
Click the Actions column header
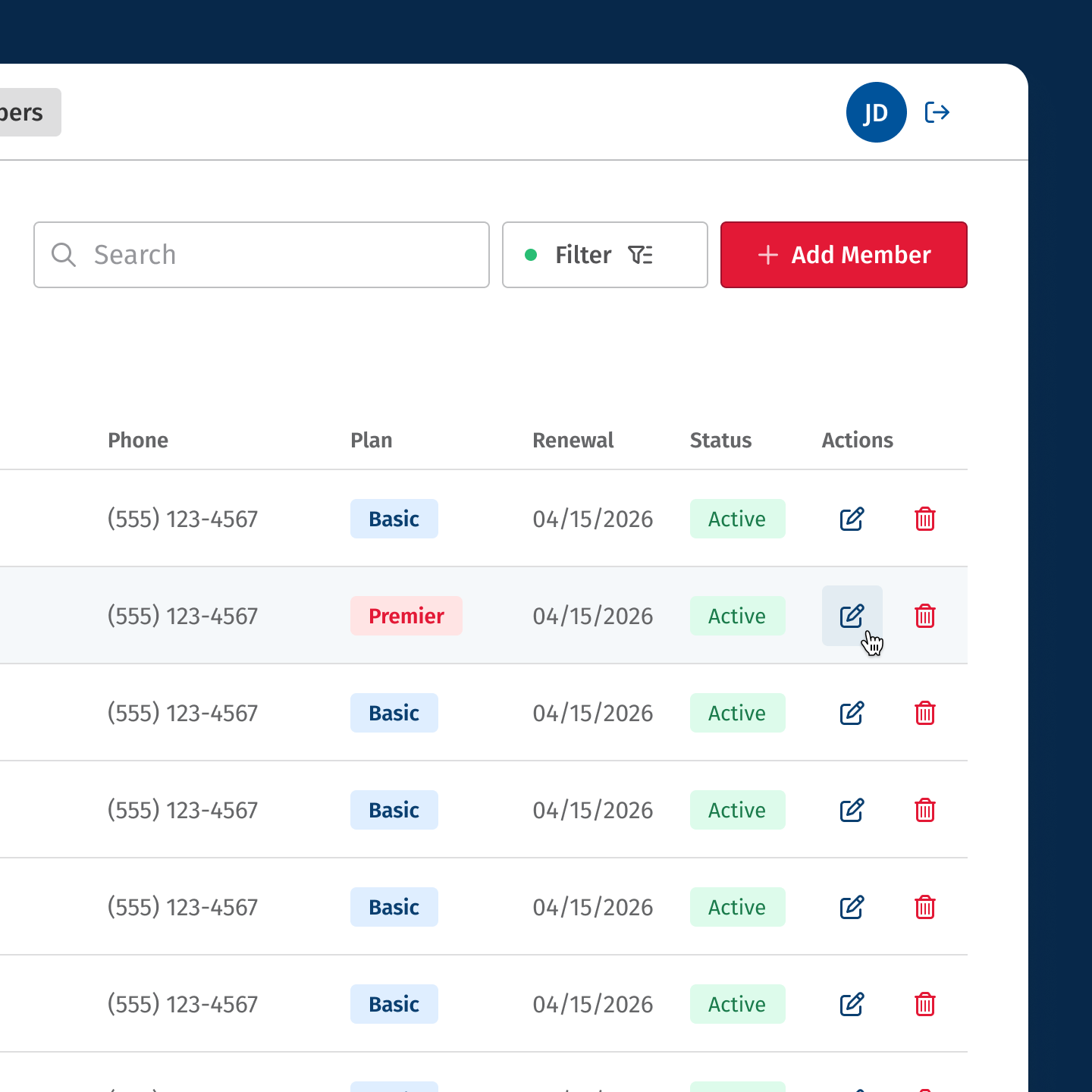point(858,440)
